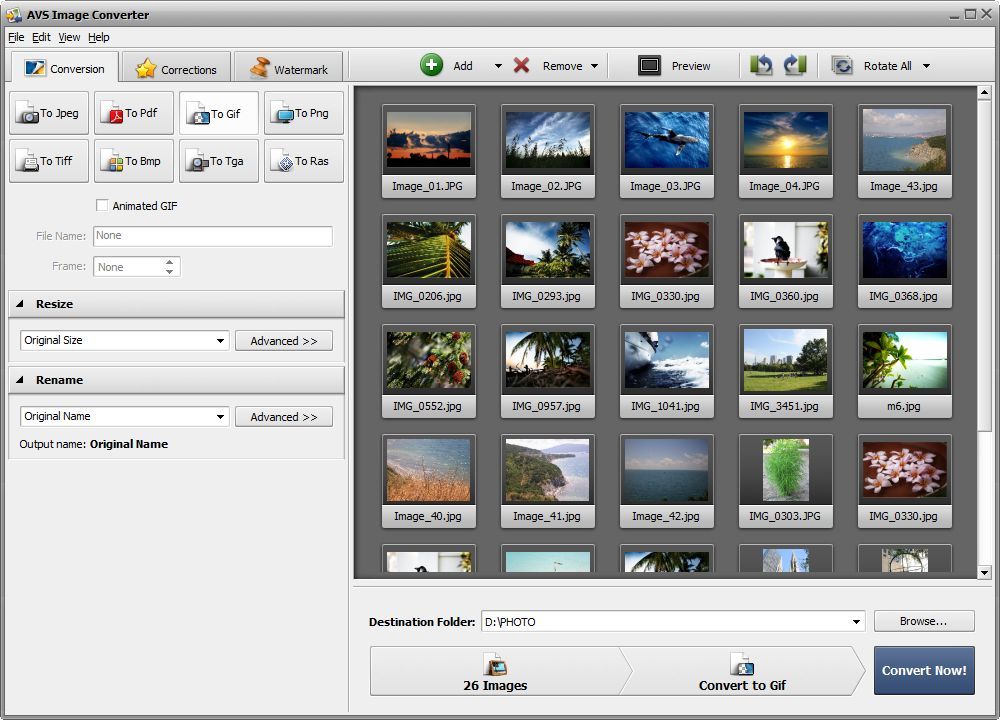Open the Original Size dropdown
This screenshot has width=1000, height=720.
click(x=218, y=341)
